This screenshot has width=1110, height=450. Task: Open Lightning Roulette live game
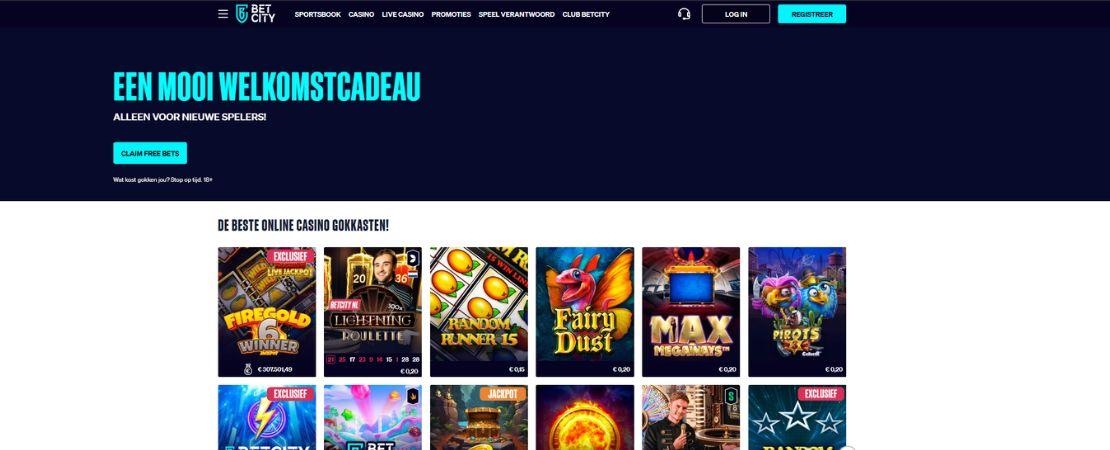[x=372, y=312]
